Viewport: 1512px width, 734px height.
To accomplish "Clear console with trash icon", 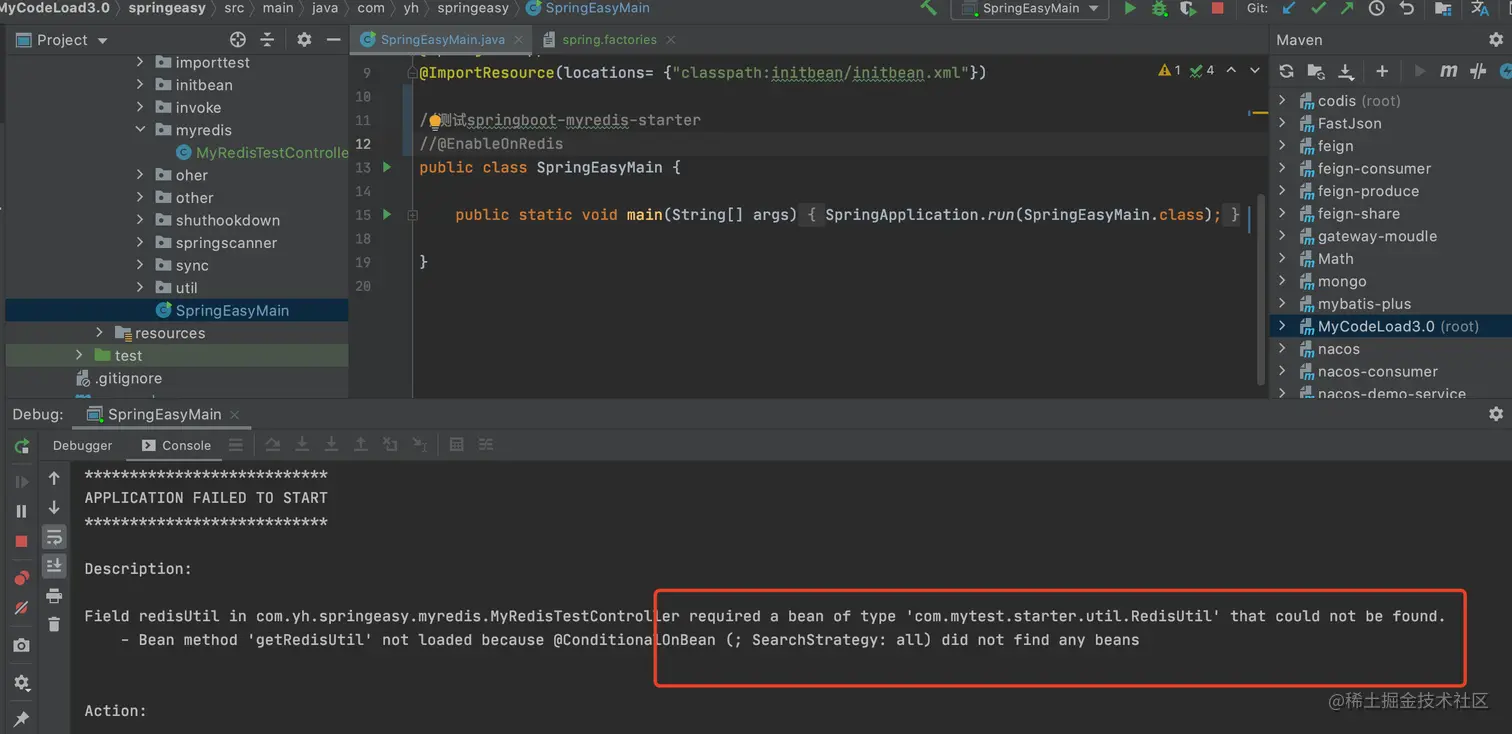I will (x=54, y=624).
